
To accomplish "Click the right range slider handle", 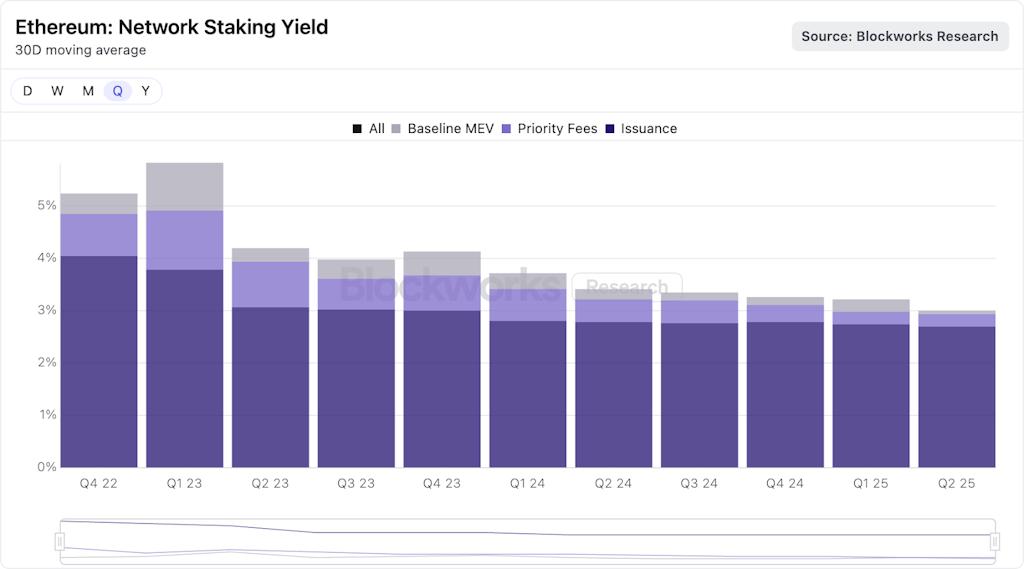I will point(995,541).
